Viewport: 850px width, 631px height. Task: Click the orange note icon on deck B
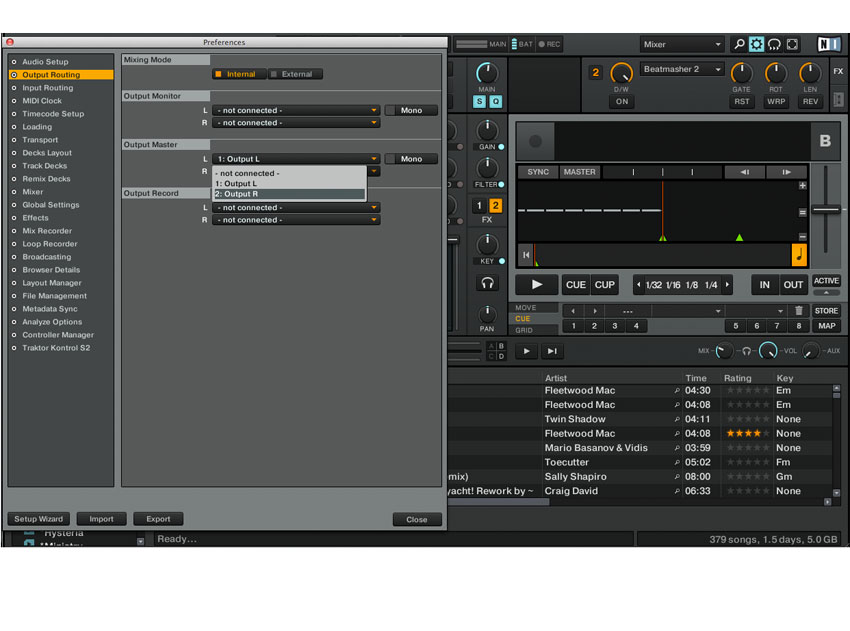click(x=799, y=255)
